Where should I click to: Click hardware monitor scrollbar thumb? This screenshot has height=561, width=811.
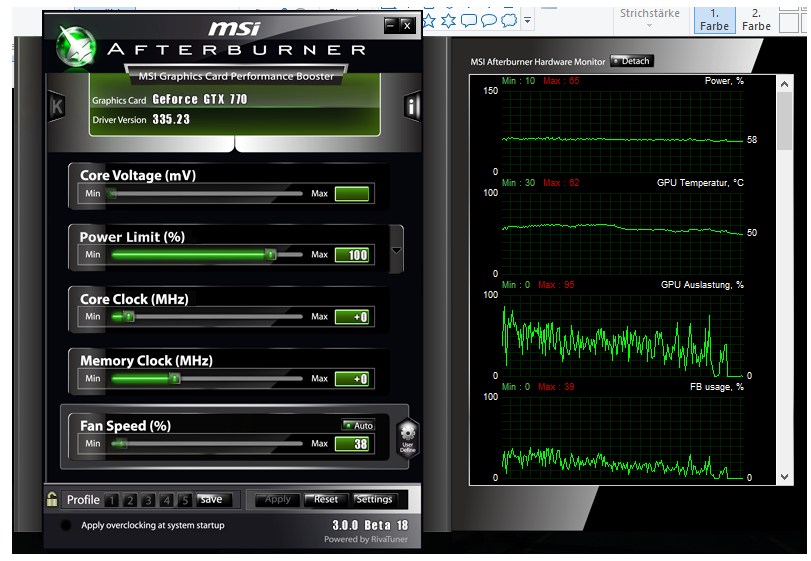[x=785, y=120]
